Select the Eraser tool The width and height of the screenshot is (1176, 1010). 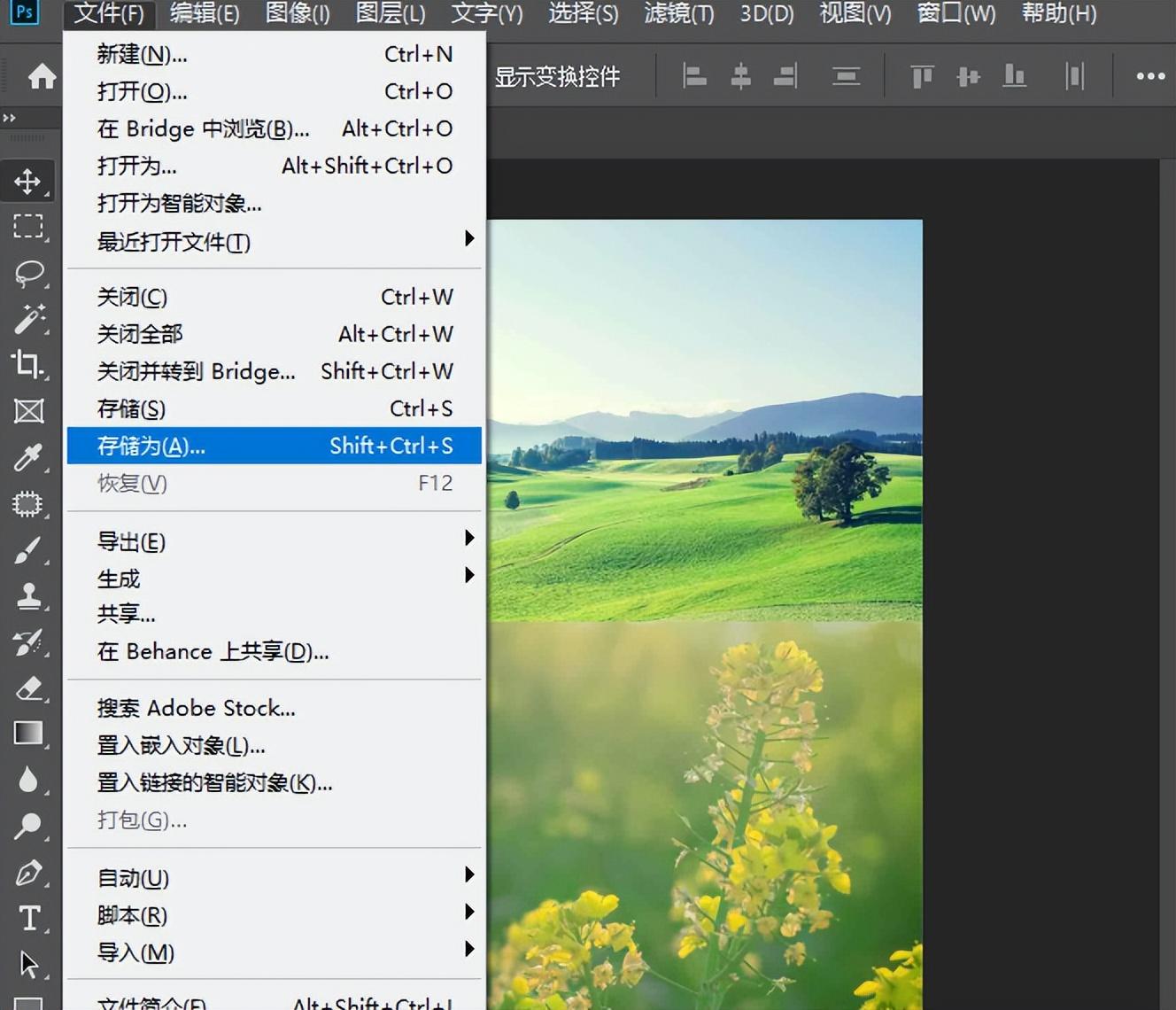pos(27,688)
